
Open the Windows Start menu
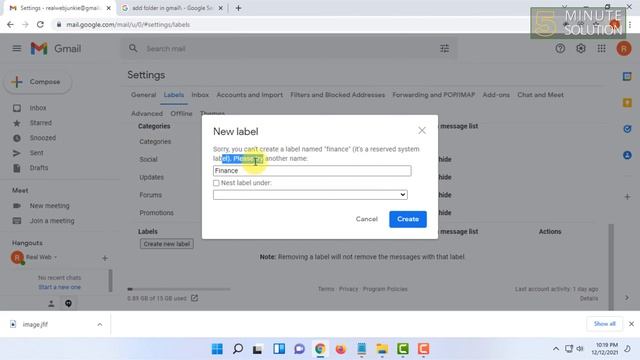(217, 349)
